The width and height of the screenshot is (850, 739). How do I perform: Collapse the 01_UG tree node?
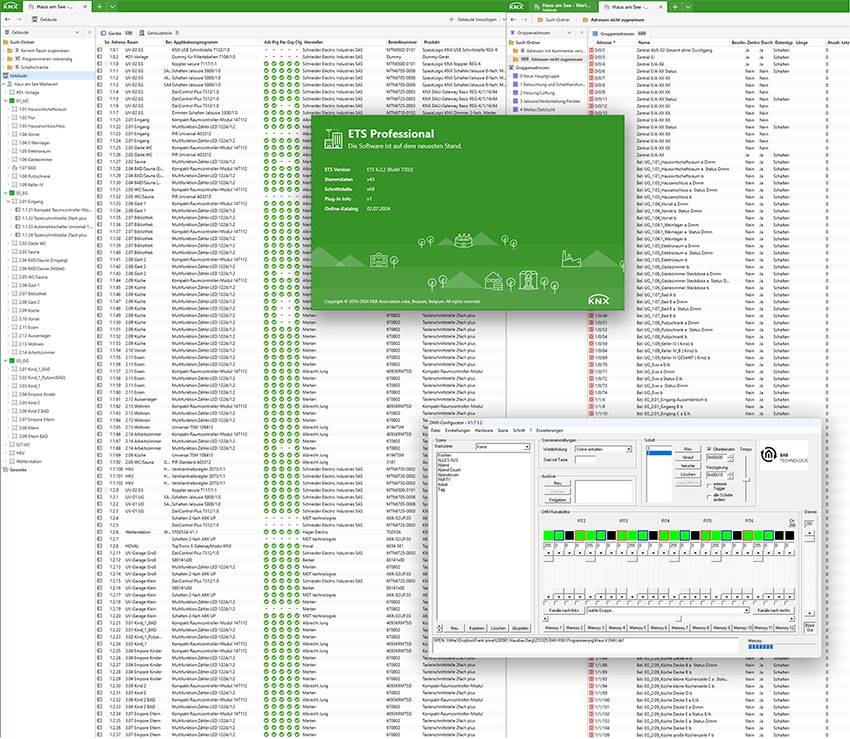(6, 101)
